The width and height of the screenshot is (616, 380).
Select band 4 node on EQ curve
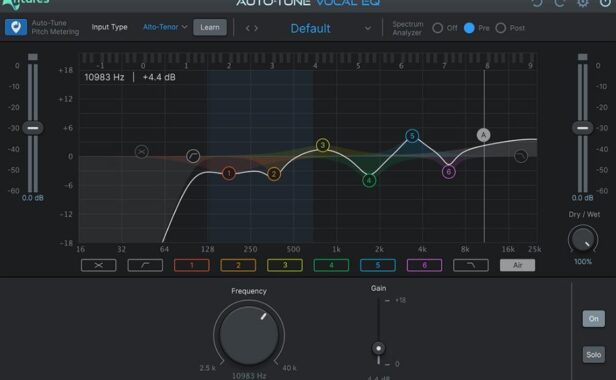[x=369, y=180]
